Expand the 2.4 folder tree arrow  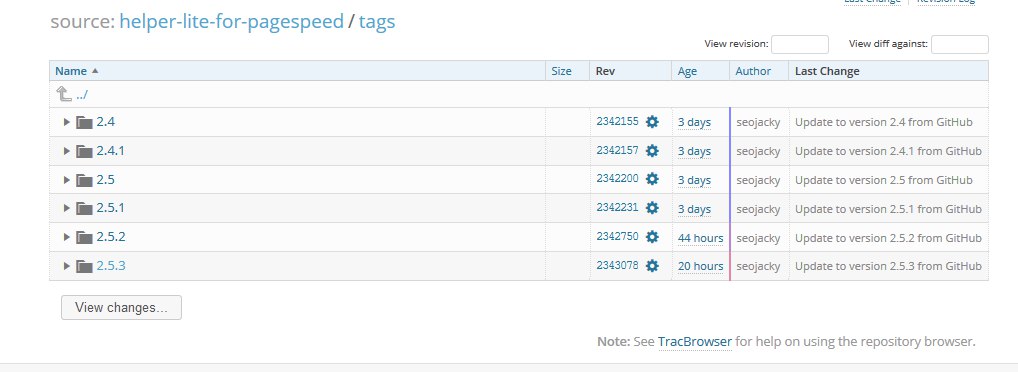pyautogui.click(x=66, y=122)
